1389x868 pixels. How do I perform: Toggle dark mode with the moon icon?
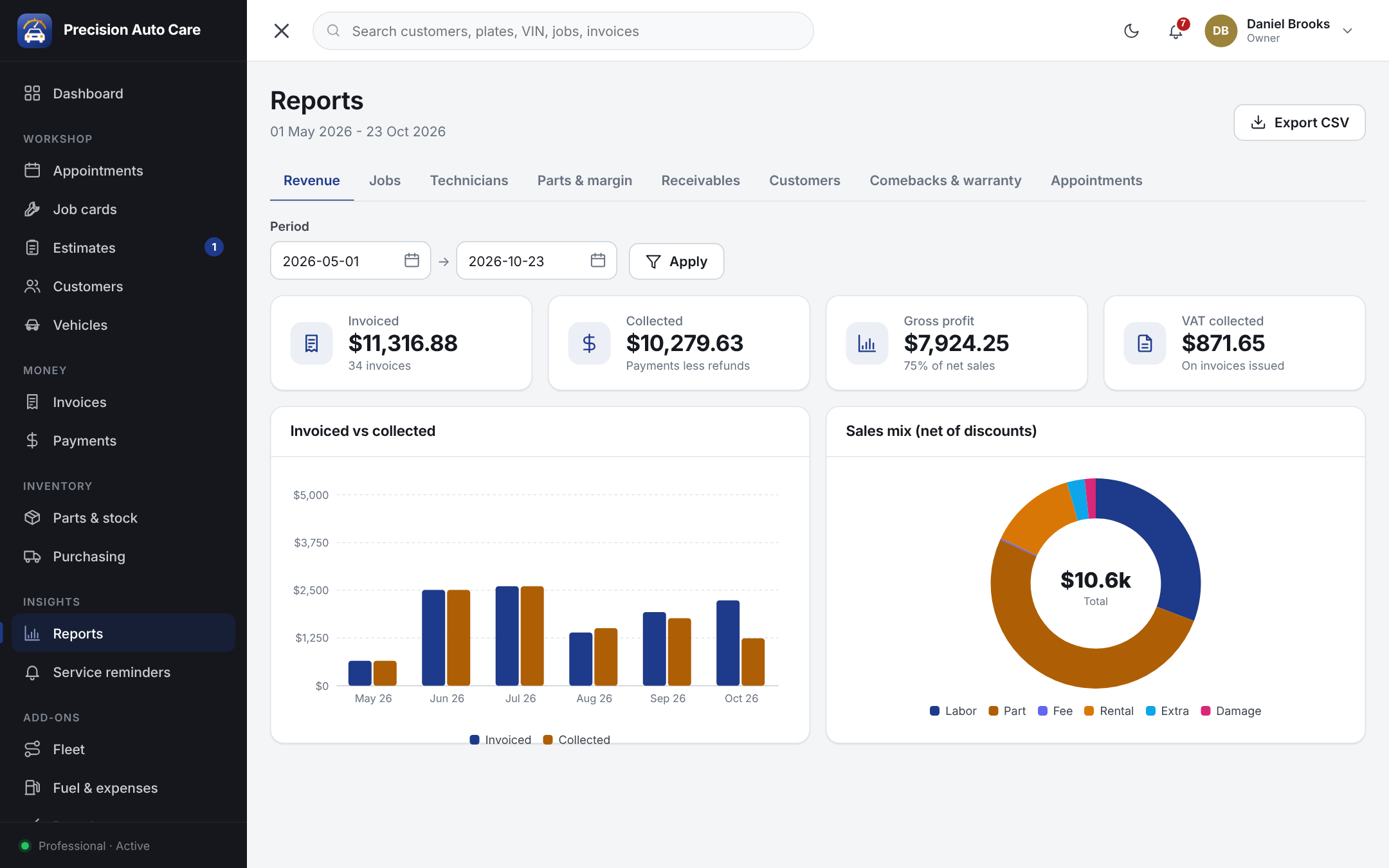(x=1131, y=31)
